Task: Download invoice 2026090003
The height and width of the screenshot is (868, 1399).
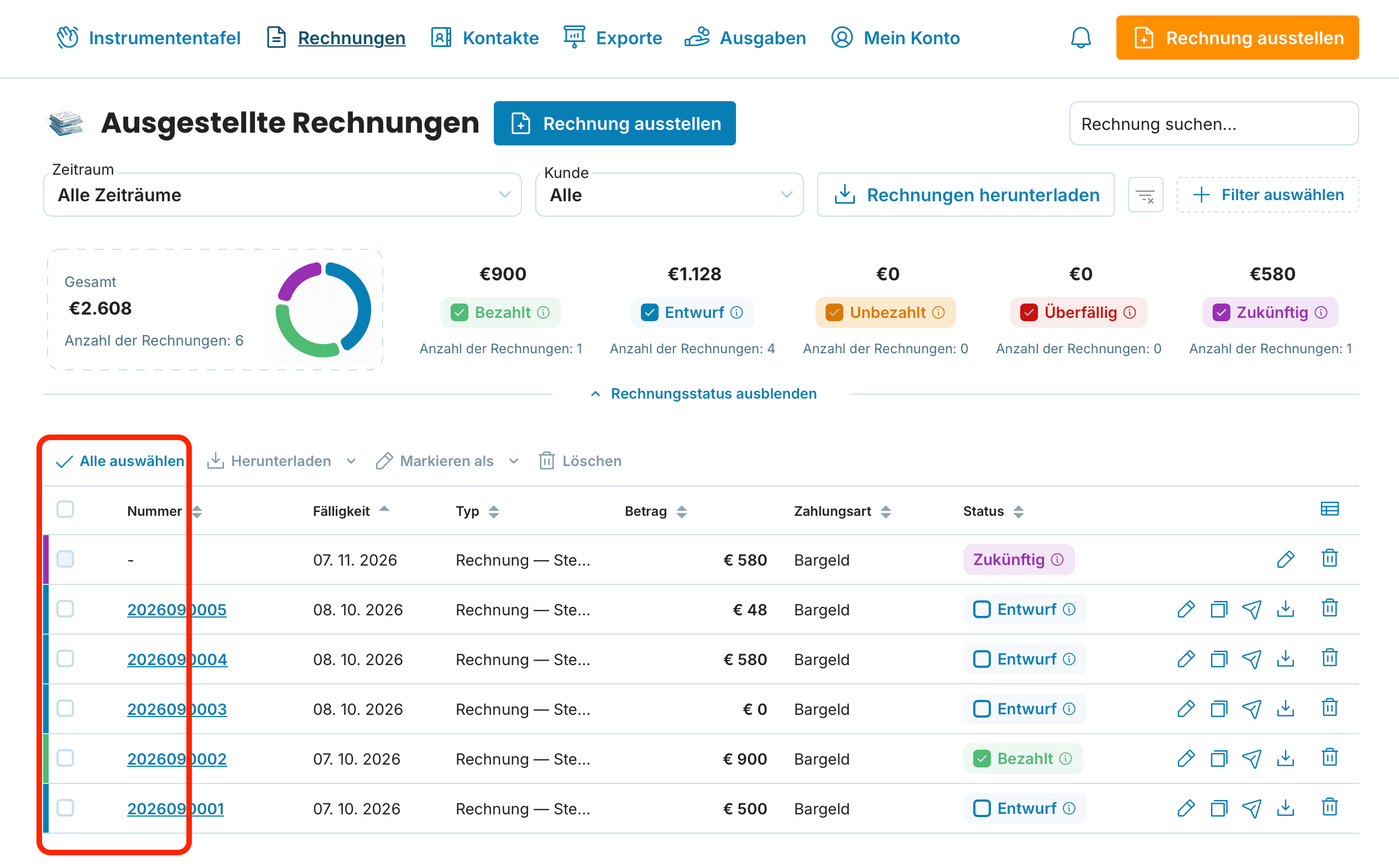Action: tap(1286, 708)
